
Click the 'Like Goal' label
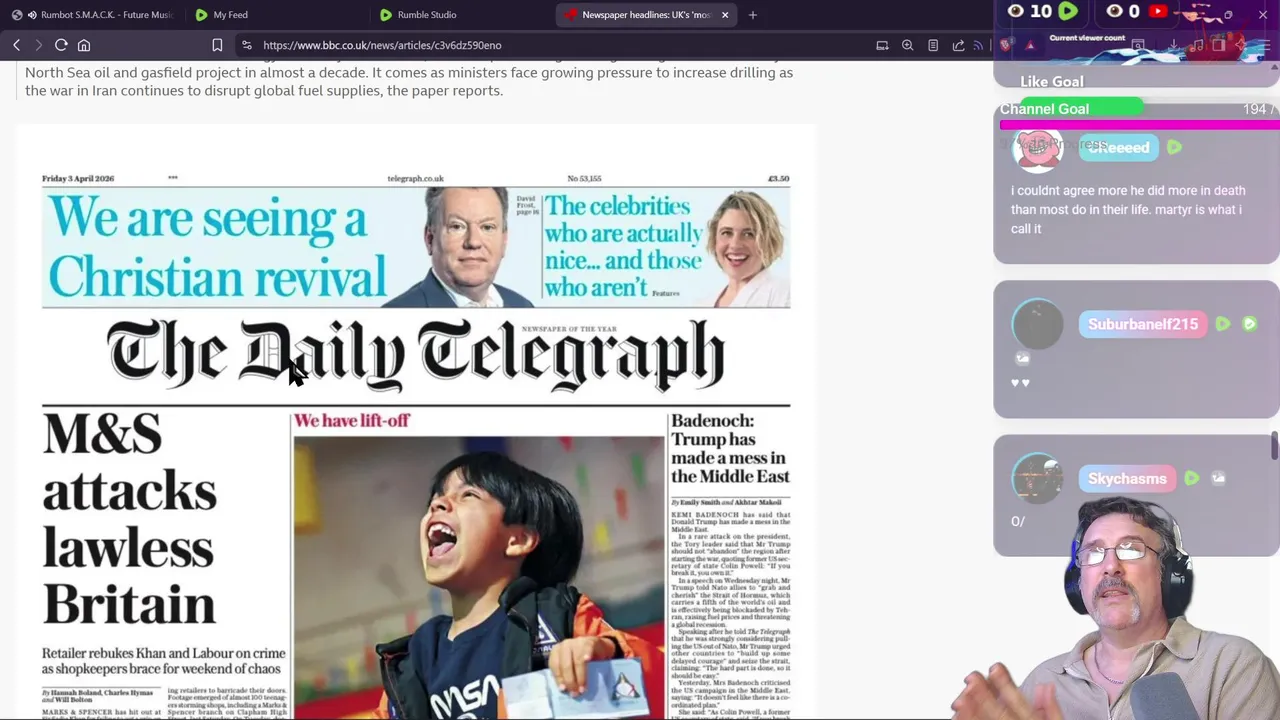point(1051,82)
